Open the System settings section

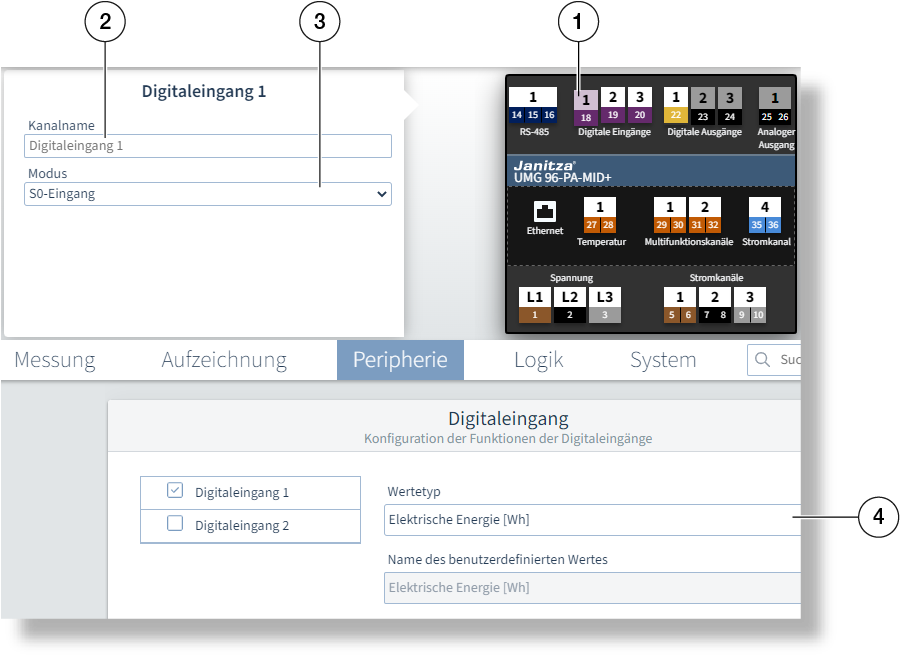click(663, 360)
